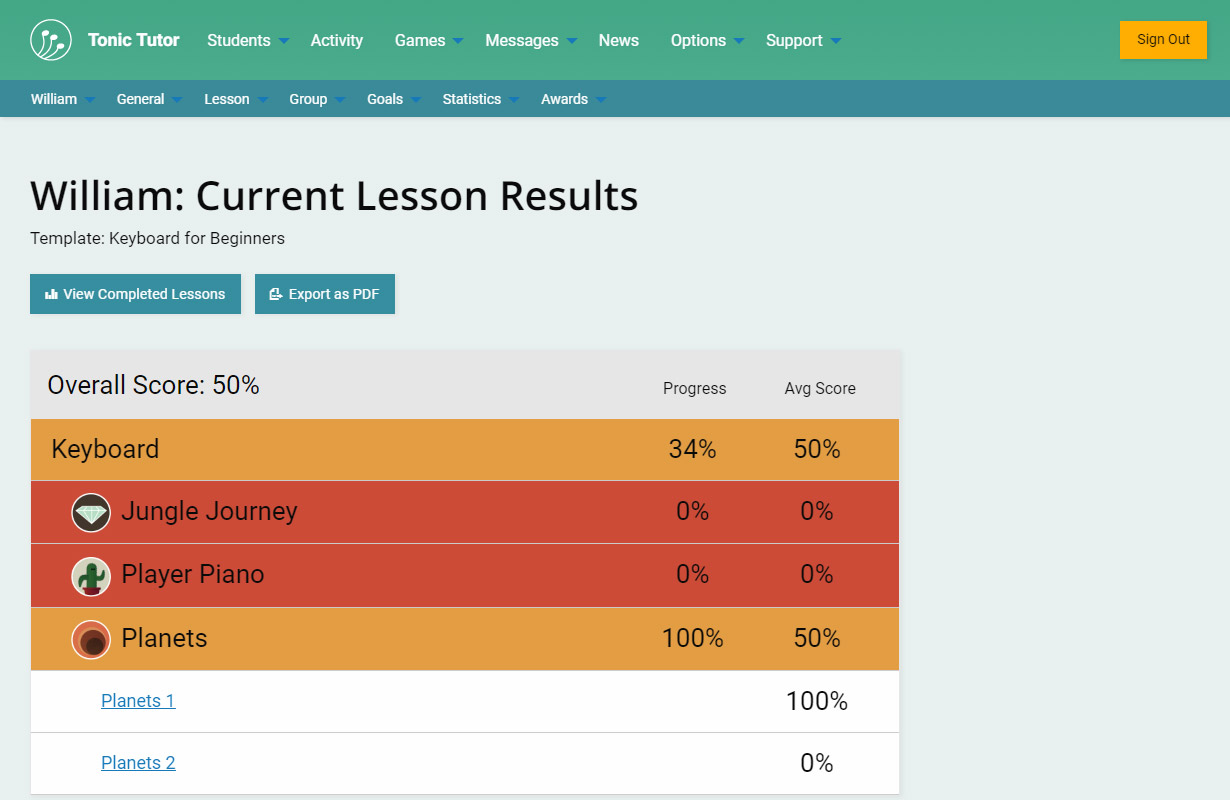Click the PDF export icon
The width and height of the screenshot is (1230, 800).
[x=276, y=294]
